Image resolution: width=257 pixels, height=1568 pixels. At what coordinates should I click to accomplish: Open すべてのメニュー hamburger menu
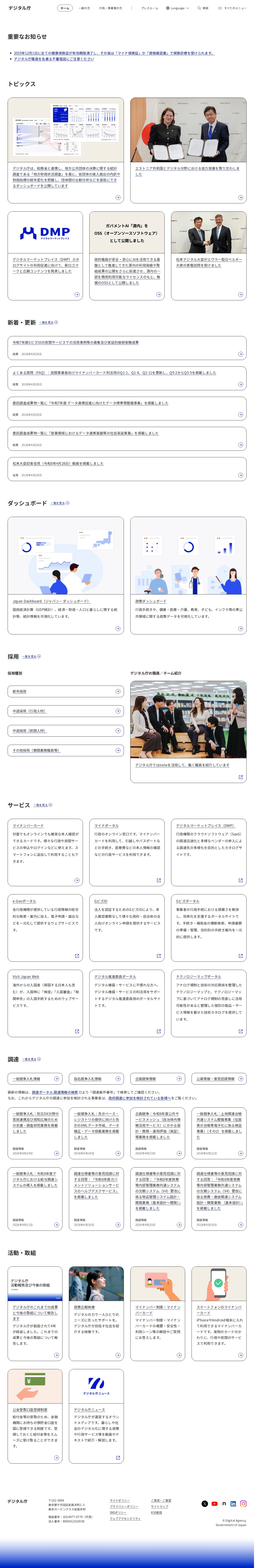coord(233,8)
